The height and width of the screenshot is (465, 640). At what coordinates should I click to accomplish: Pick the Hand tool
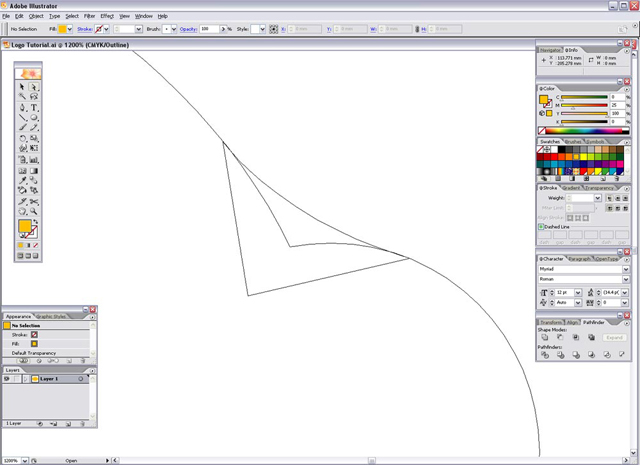(x=22, y=211)
